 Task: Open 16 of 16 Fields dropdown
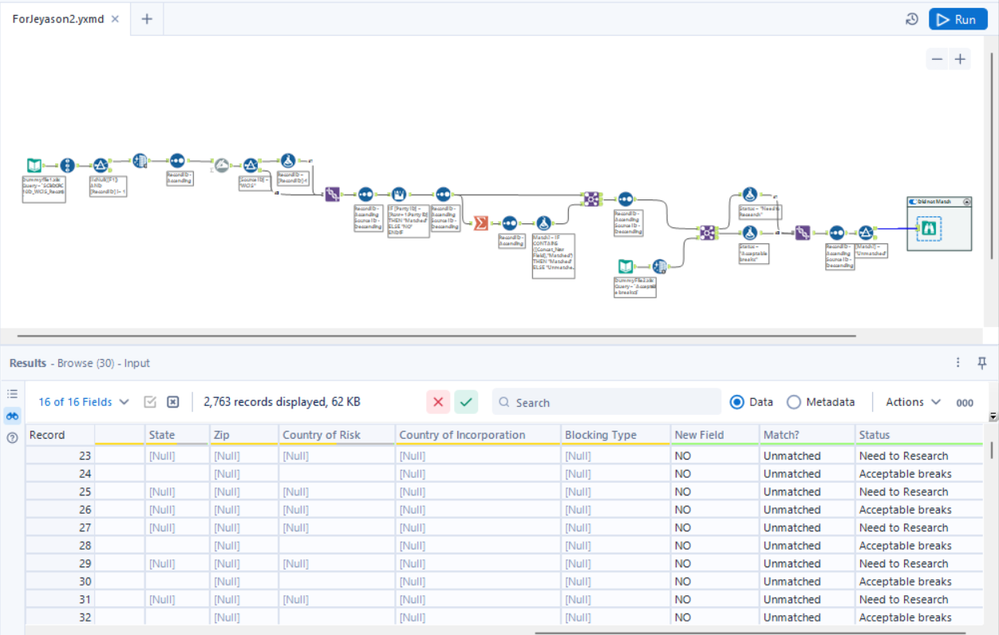coord(83,402)
